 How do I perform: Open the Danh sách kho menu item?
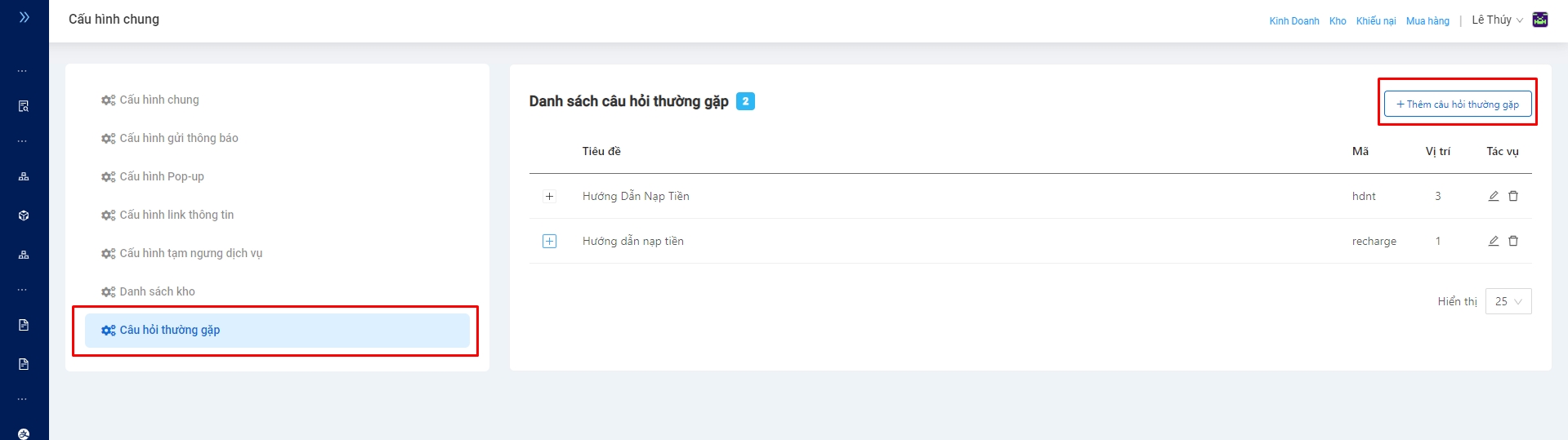pyautogui.click(x=157, y=291)
